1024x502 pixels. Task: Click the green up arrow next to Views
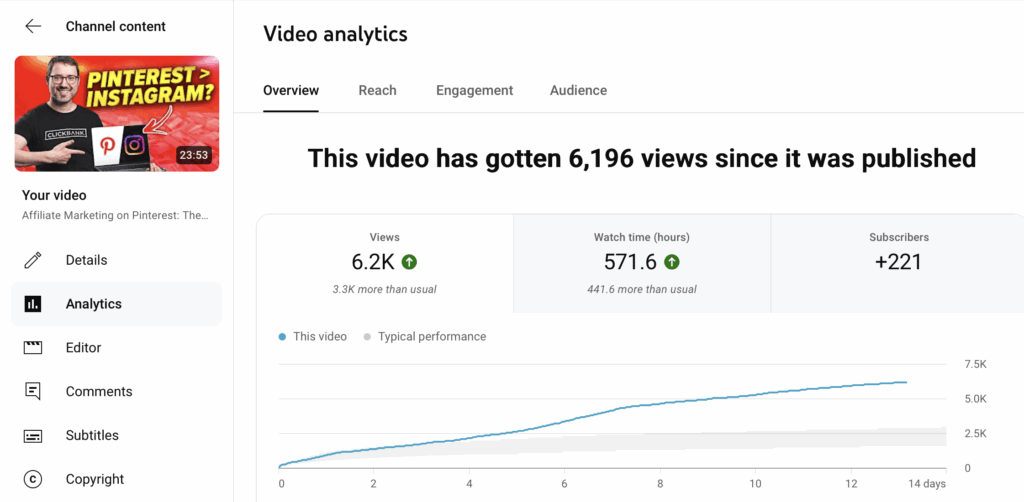(x=409, y=262)
